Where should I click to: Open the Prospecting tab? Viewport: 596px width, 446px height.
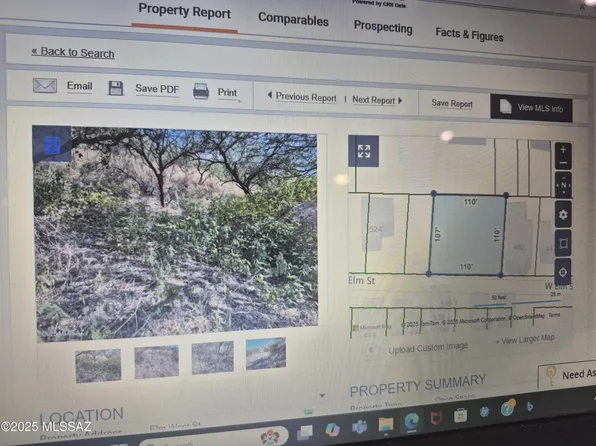click(383, 27)
